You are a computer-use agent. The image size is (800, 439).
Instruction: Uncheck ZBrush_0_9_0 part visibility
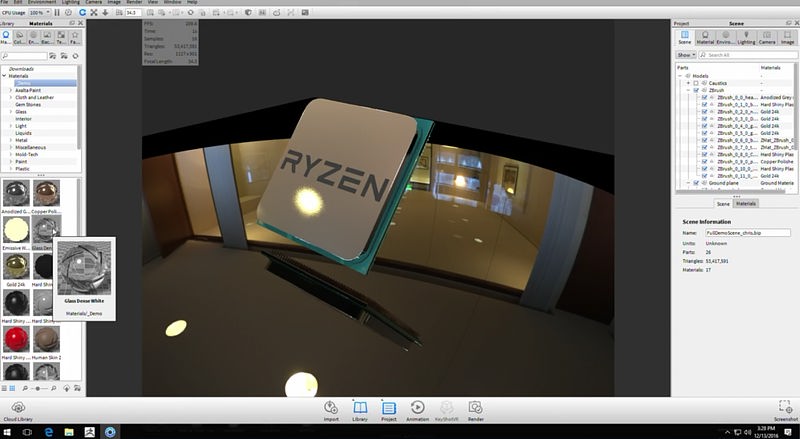(x=704, y=161)
